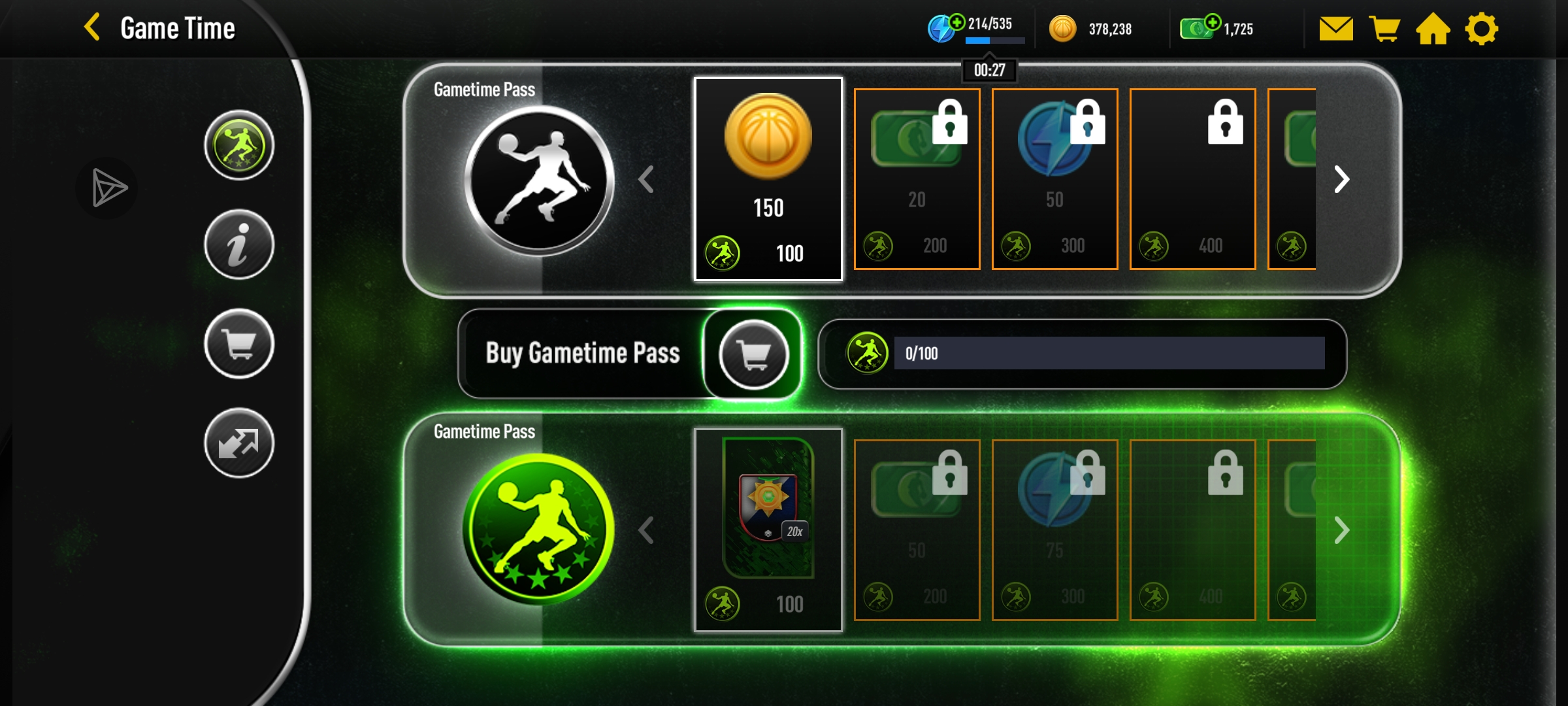Select the 20x badge premium reward tile

[768, 530]
